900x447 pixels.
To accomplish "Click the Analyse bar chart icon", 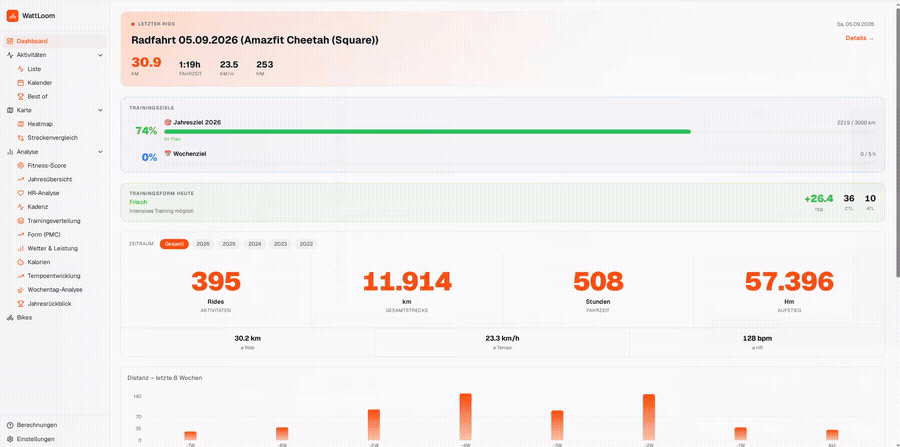I will (x=10, y=152).
